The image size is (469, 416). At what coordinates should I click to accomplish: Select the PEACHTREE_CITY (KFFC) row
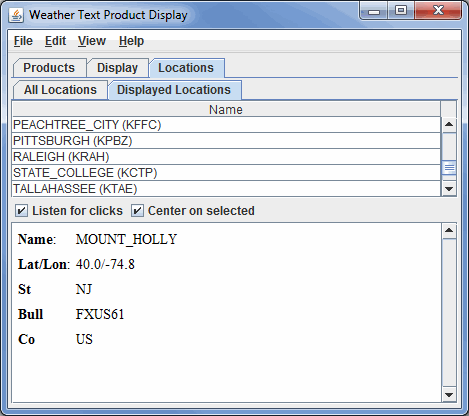click(x=226, y=125)
